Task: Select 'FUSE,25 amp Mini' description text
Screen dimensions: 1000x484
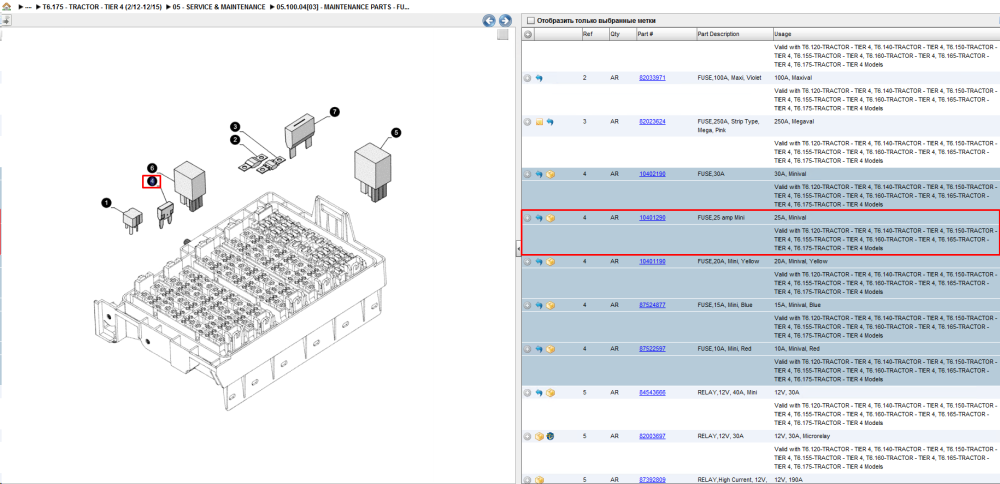Action: [719, 217]
